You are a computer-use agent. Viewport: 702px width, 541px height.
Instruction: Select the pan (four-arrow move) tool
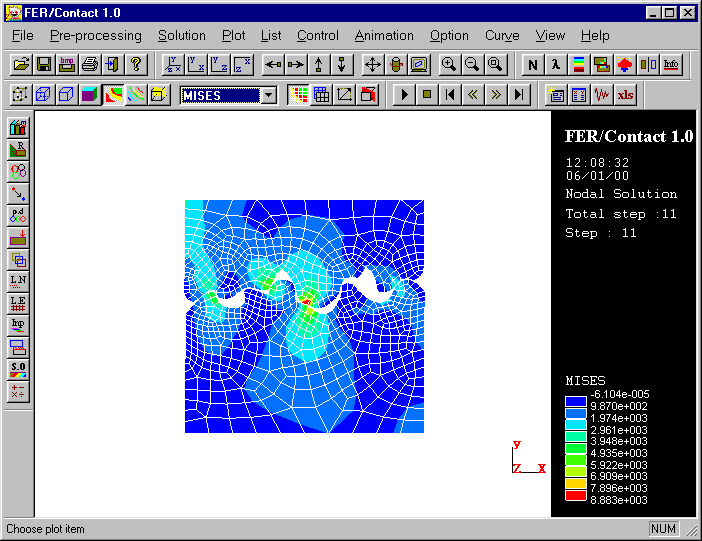[372, 64]
